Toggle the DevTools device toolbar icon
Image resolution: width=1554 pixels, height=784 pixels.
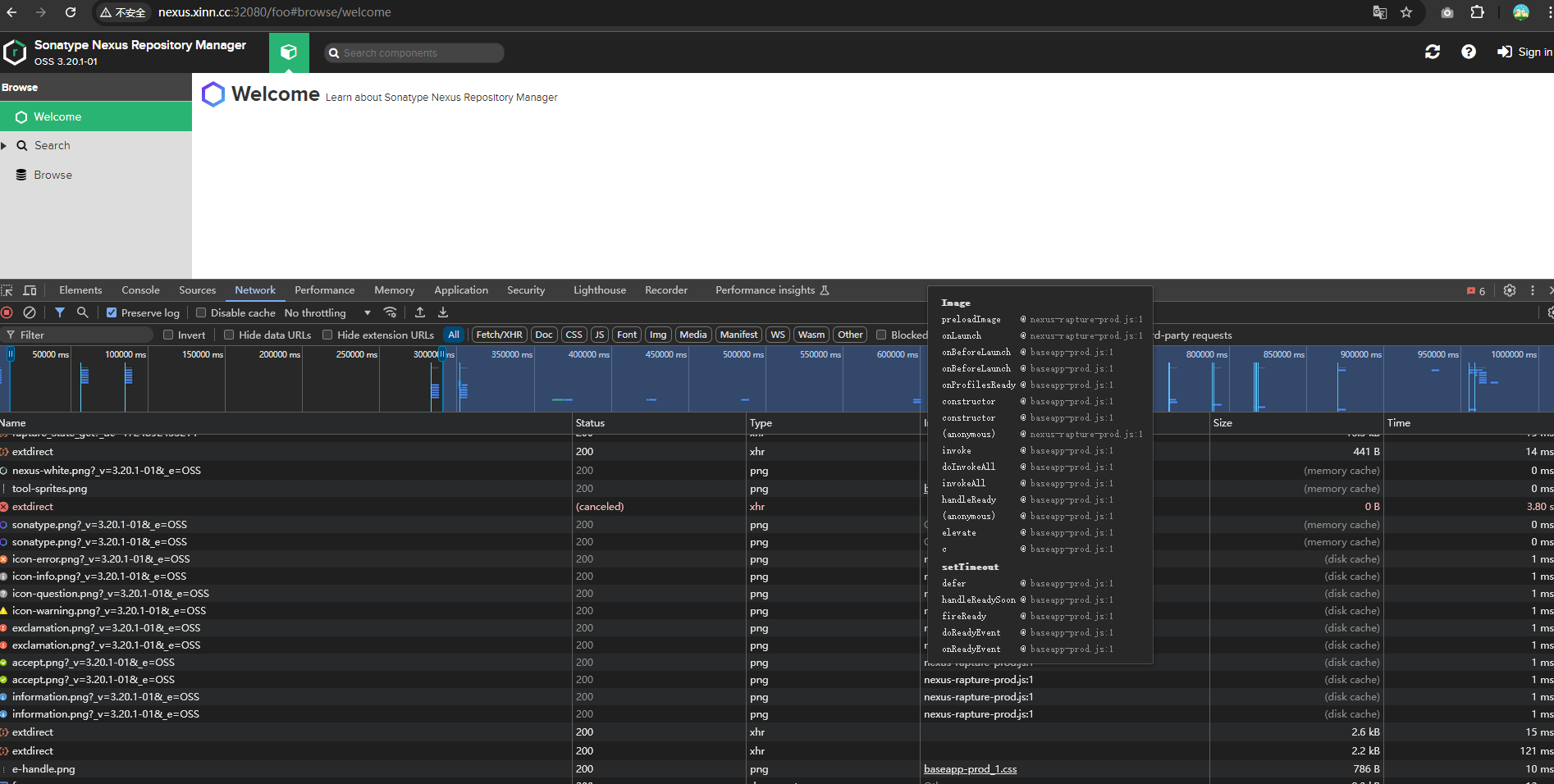click(30, 290)
